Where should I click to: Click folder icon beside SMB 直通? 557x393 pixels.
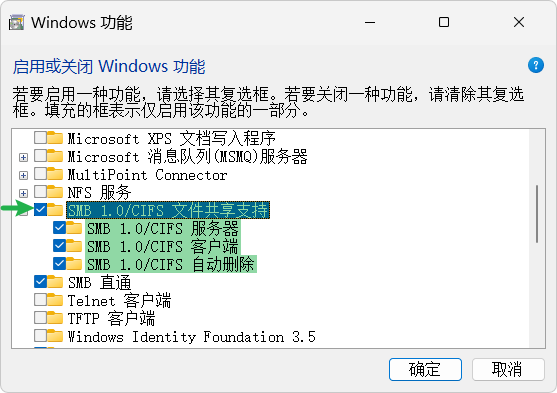(55, 282)
